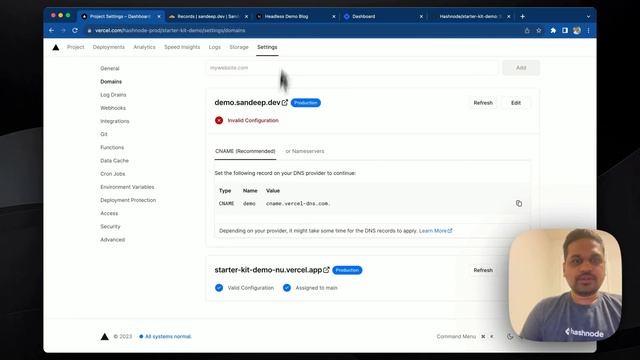Refresh the starter-kit-demo-nu.vercel.app domain
This screenshot has height=360, width=640.
pyautogui.click(x=483, y=270)
